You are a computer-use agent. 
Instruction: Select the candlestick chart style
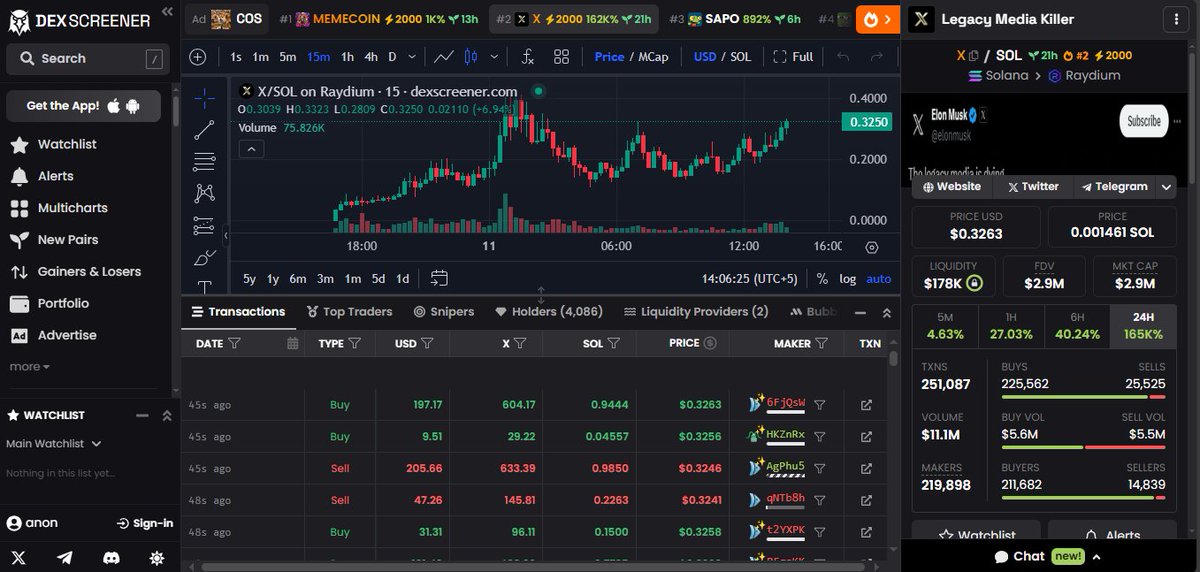[469, 57]
